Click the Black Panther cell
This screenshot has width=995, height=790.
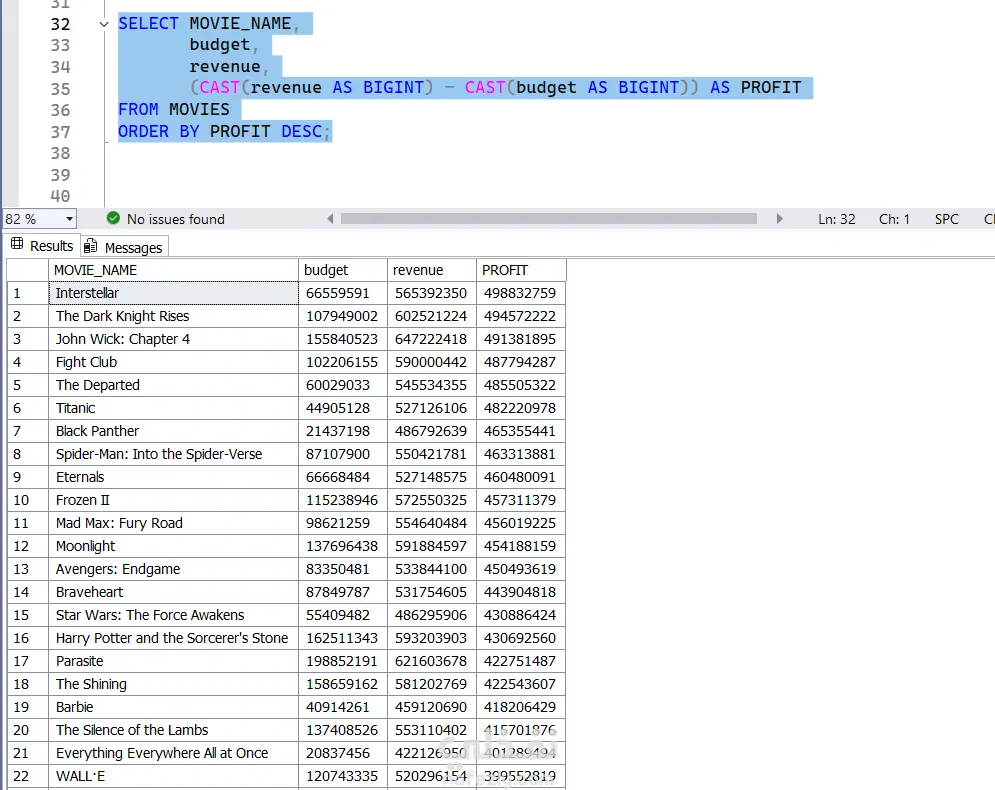(173, 431)
